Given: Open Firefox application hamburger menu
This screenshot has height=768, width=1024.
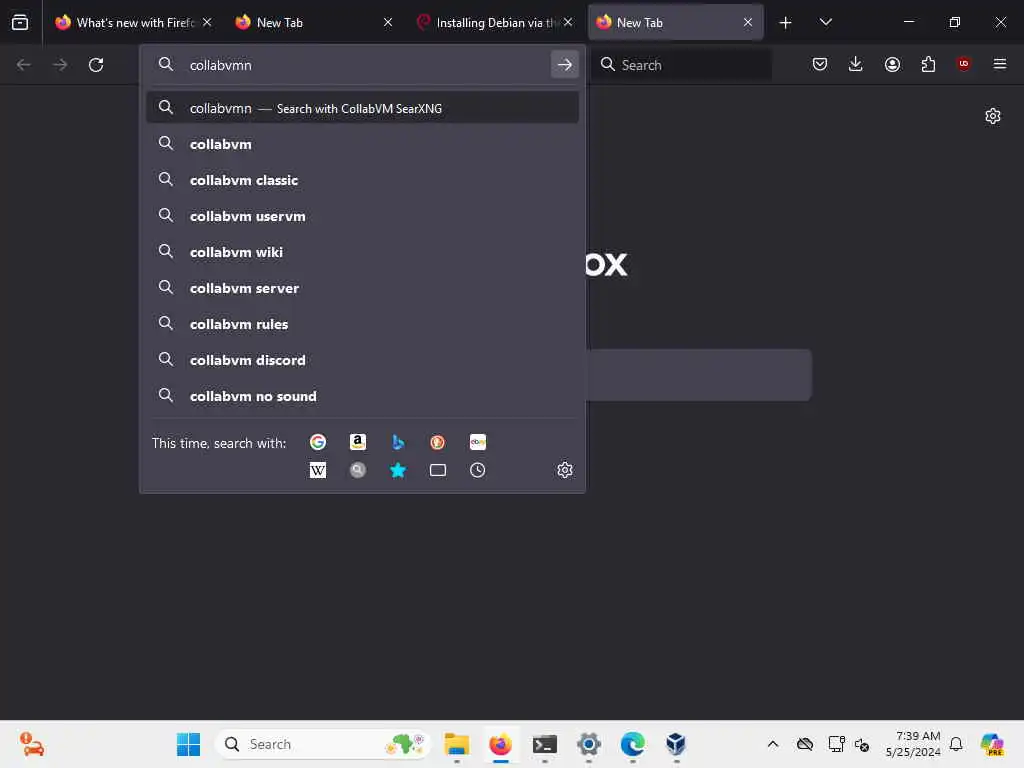Looking at the screenshot, I should pyautogui.click(x=999, y=64).
